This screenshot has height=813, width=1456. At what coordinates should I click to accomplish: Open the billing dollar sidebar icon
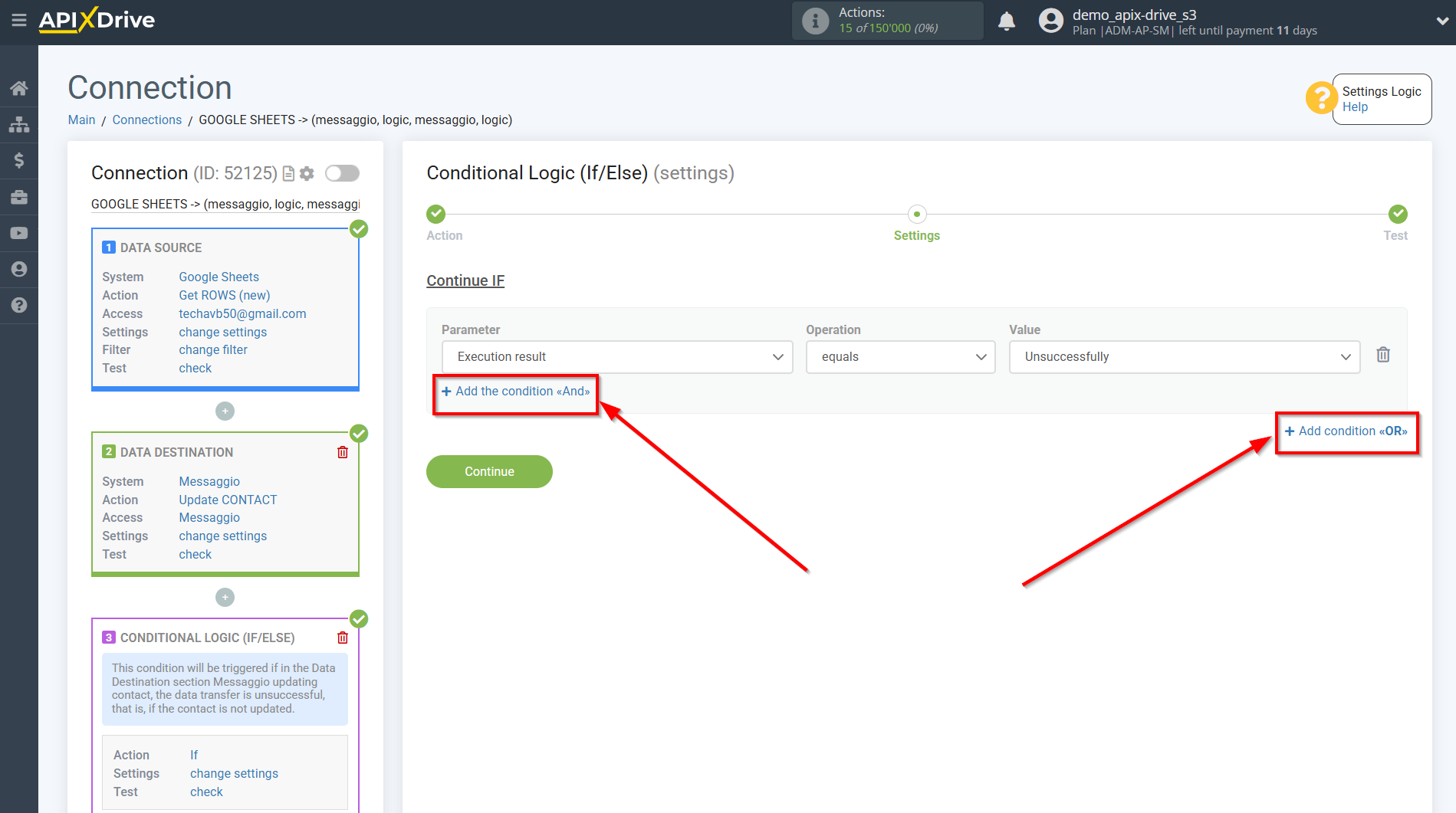click(x=19, y=160)
